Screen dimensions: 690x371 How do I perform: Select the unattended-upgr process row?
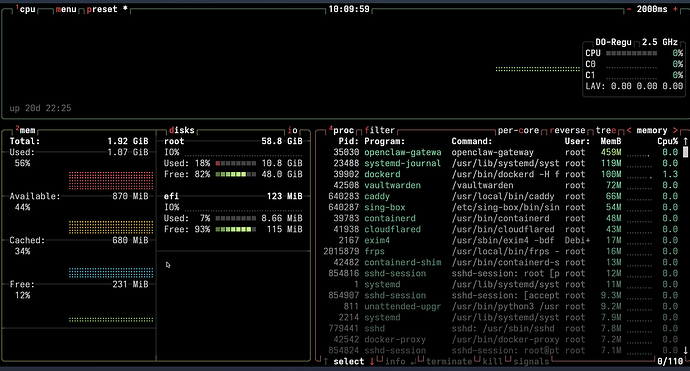(x=501, y=306)
